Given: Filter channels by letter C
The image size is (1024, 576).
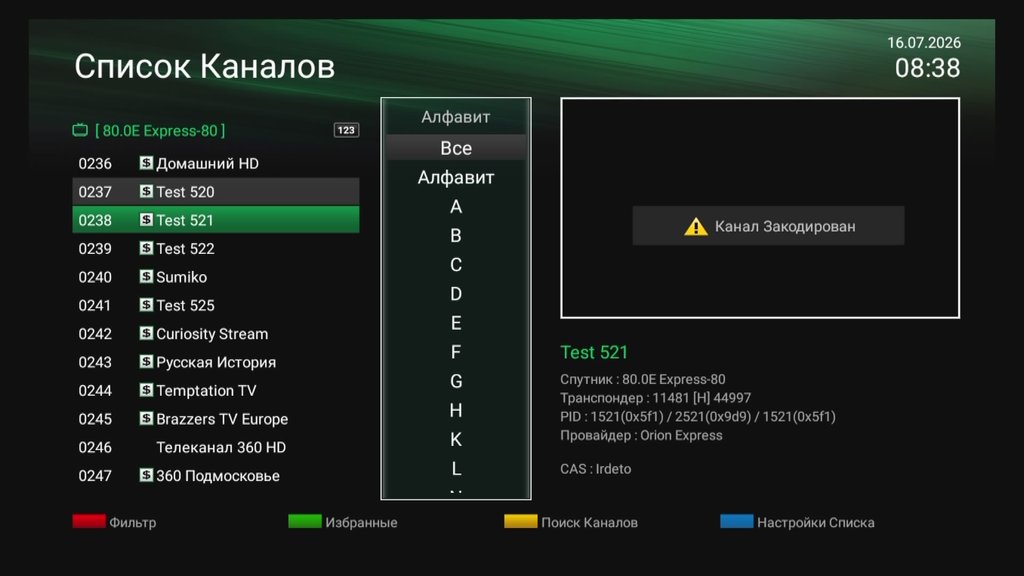Looking at the screenshot, I should point(456,264).
